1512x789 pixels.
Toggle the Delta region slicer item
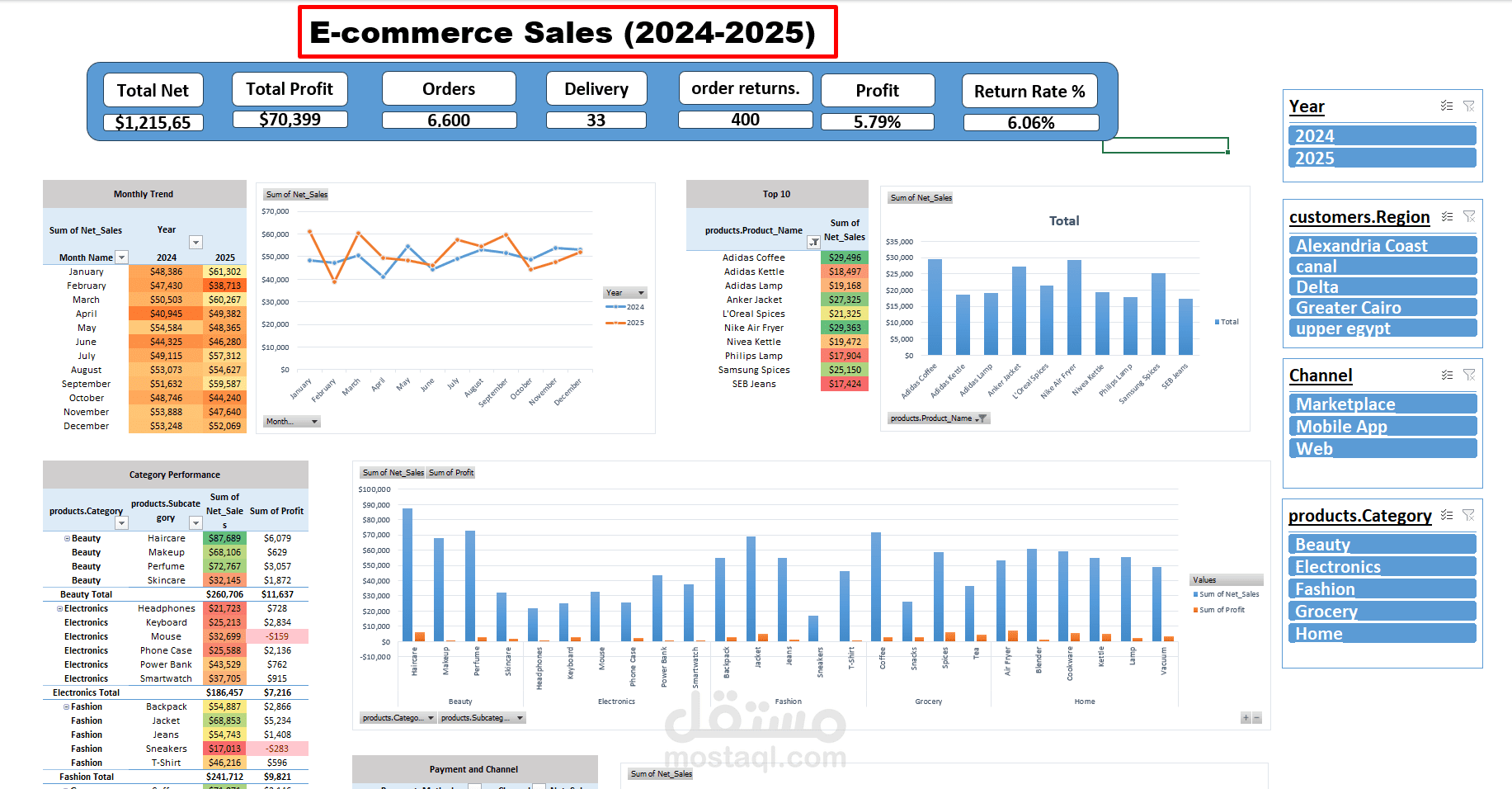click(x=1382, y=286)
